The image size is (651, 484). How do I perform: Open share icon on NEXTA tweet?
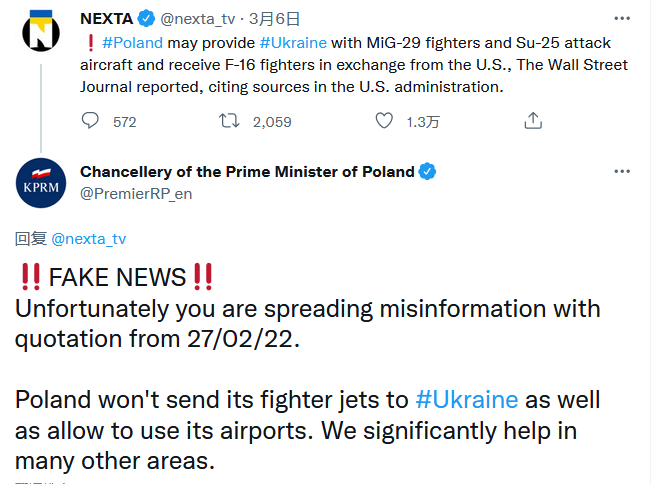(533, 121)
